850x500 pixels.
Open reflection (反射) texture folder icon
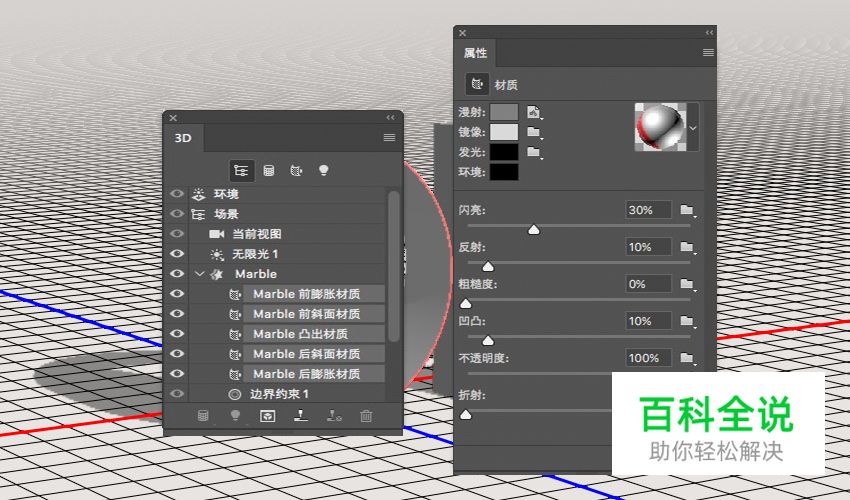click(687, 247)
